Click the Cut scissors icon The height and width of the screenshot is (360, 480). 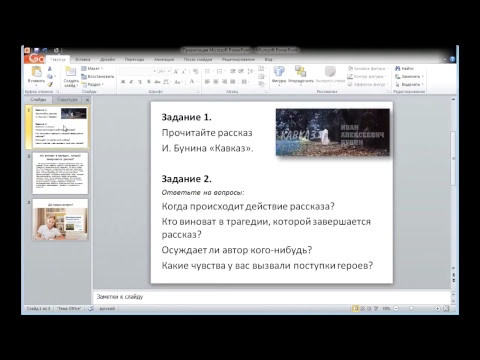coord(50,69)
